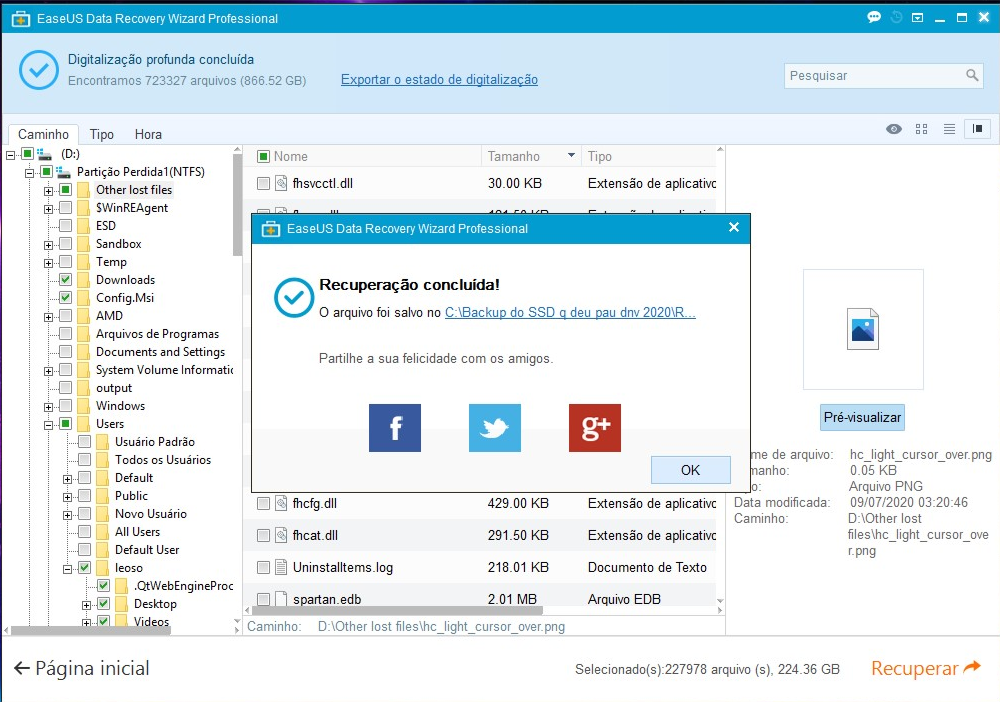Image resolution: width=1000 pixels, height=702 pixels.
Task: Click the Sandbox folder icon
Action: coord(84,244)
